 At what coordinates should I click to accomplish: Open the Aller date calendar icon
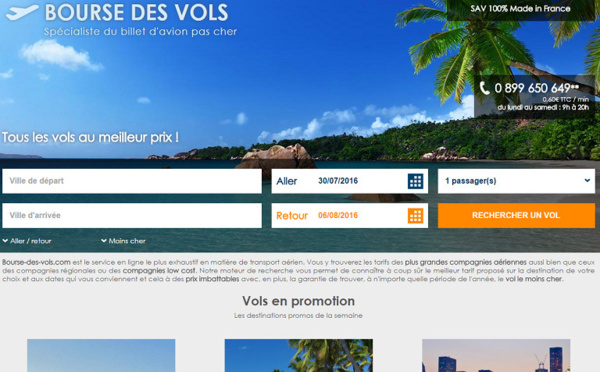pos(415,181)
